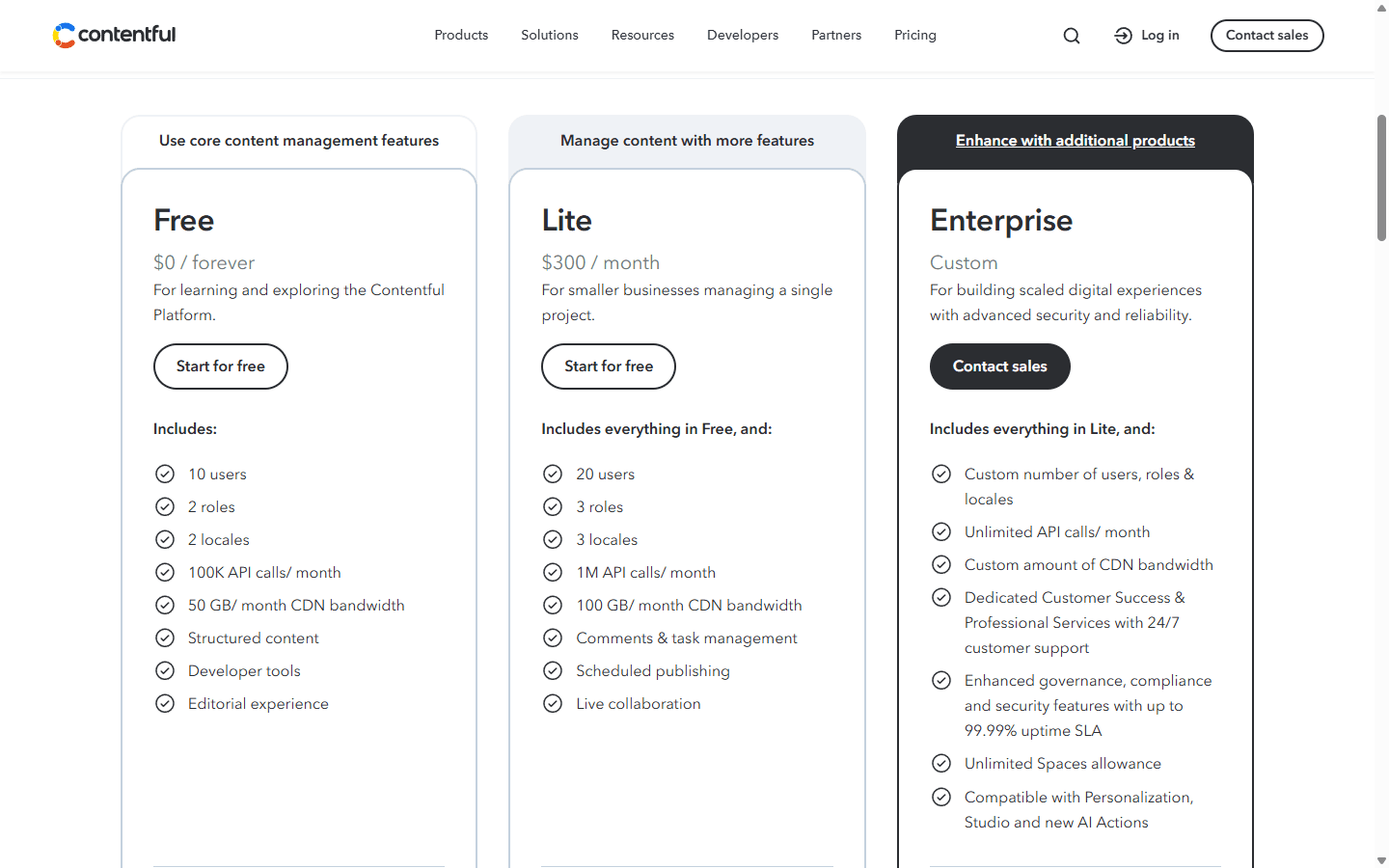This screenshot has width=1389, height=868.
Task: Click the checkmark icon beside 20 users
Action: pyautogui.click(x=553, y=474)
